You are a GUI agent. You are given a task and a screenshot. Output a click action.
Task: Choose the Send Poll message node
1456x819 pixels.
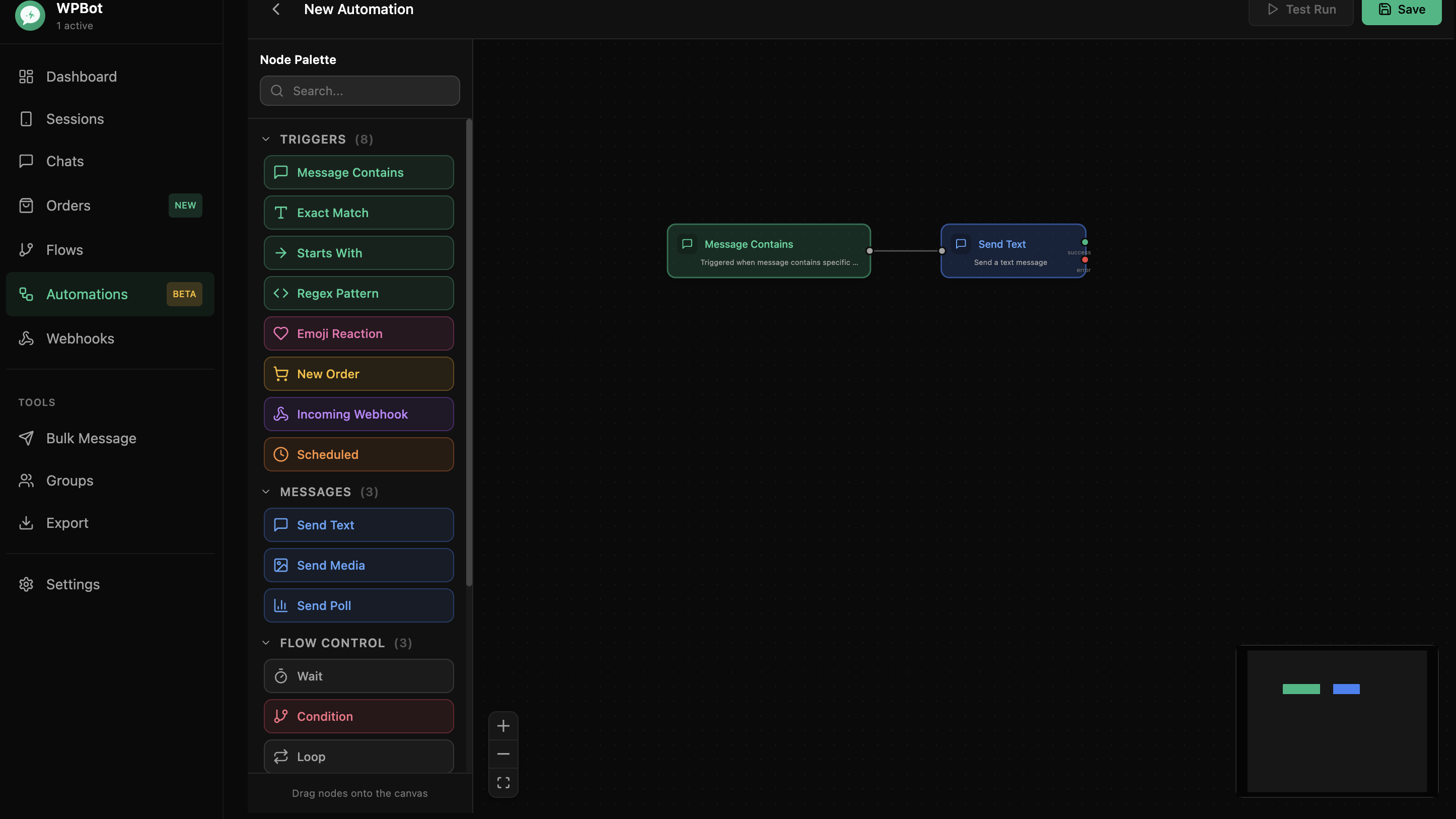coord(358,606)
